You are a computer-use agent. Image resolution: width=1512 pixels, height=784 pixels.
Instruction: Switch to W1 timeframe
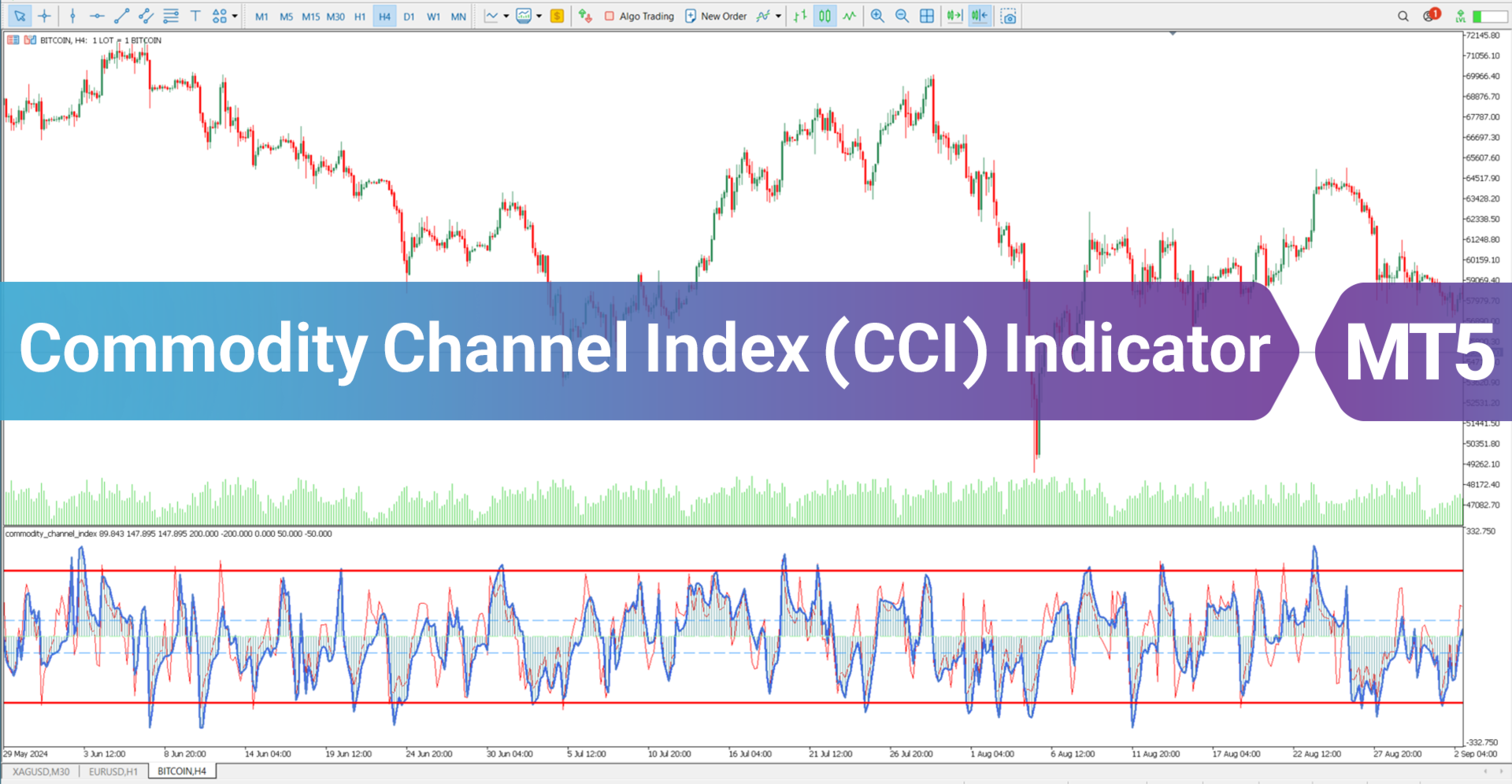click(433, 17)
